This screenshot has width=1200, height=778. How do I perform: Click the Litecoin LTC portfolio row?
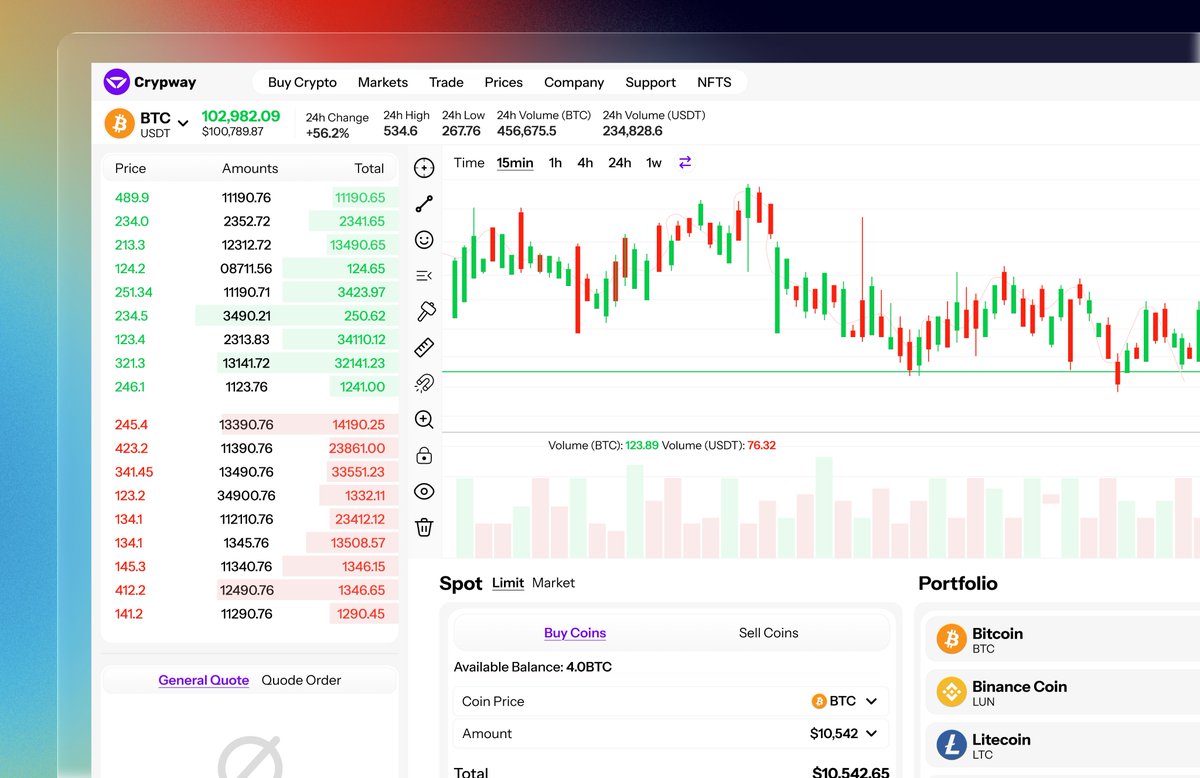coord(1063,746)
